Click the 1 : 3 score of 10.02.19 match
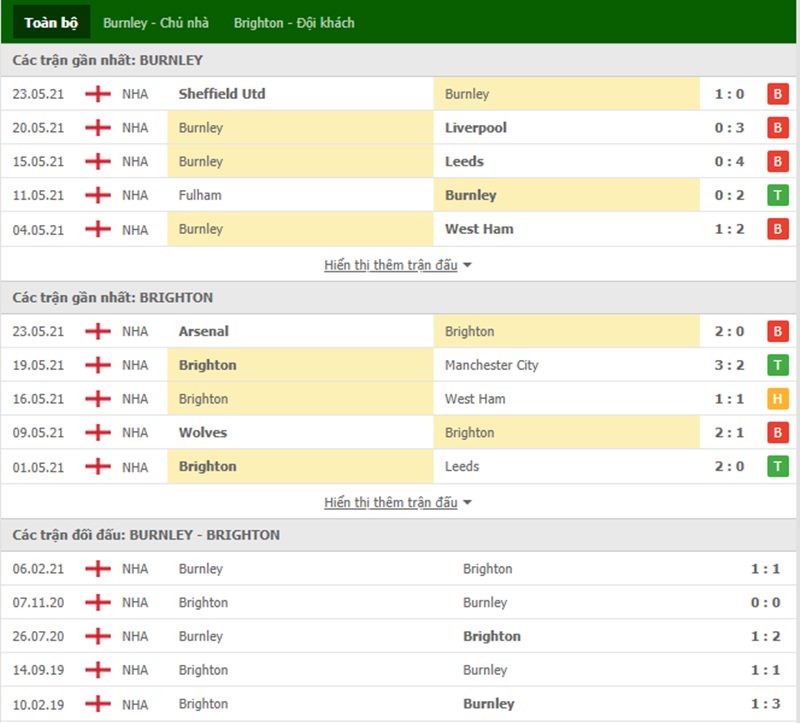The width and height of the screenshot is (800, 723). pos(765,704)
